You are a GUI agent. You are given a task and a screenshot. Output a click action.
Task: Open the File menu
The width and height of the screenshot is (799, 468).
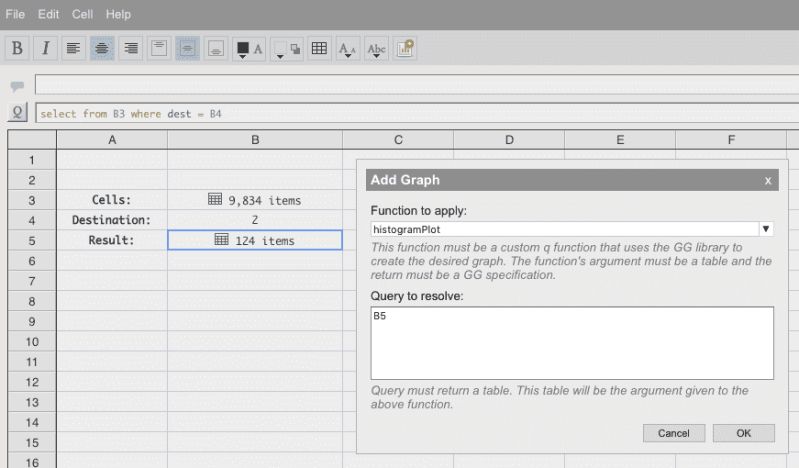pos(15,14)
